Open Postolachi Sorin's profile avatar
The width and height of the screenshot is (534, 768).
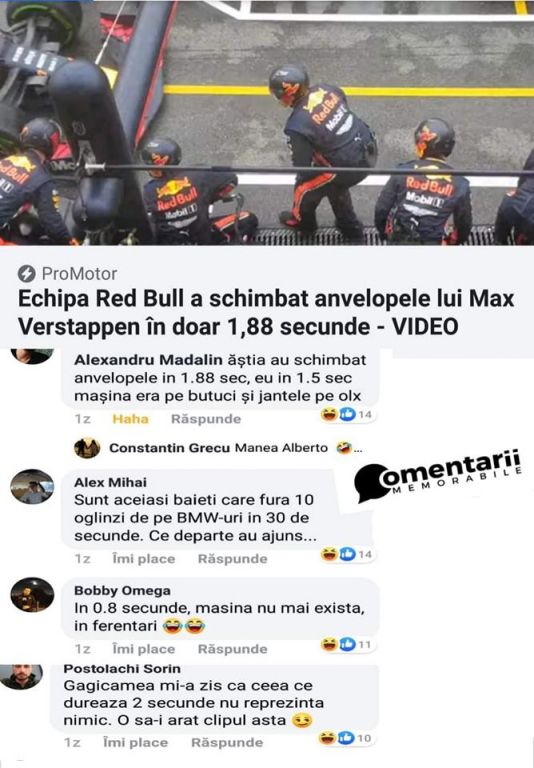(x=21, y=676)
